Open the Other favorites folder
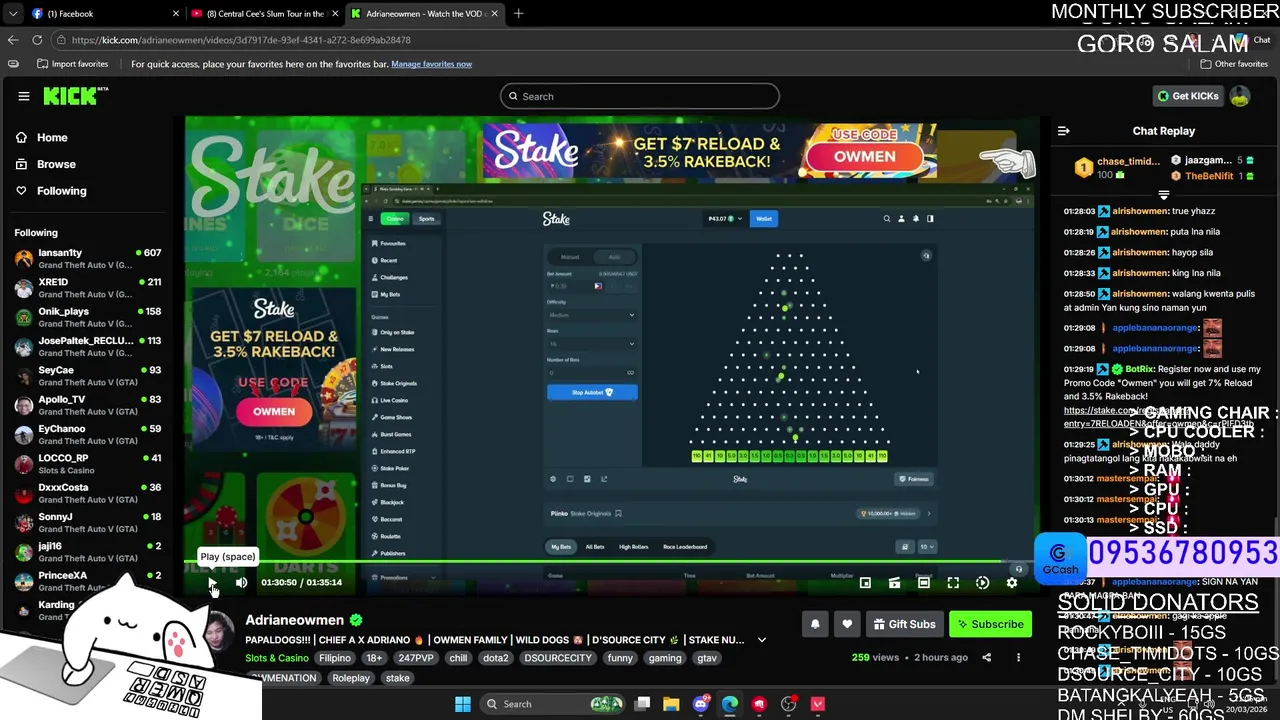1280x720 pixels. [1234, 64]
